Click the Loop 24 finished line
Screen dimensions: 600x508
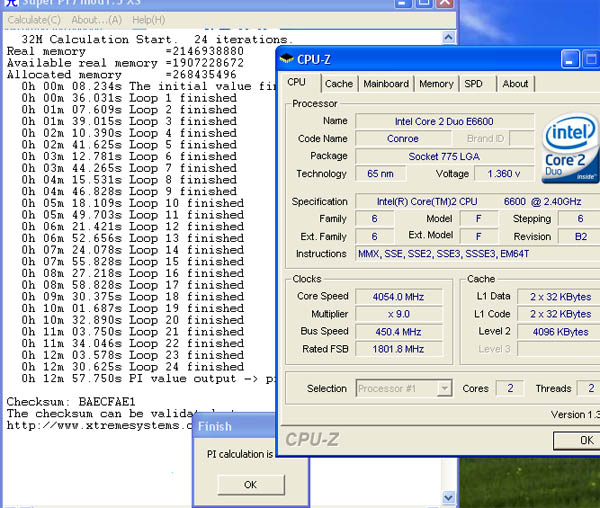pyautogui.click(x=133, y=366)
